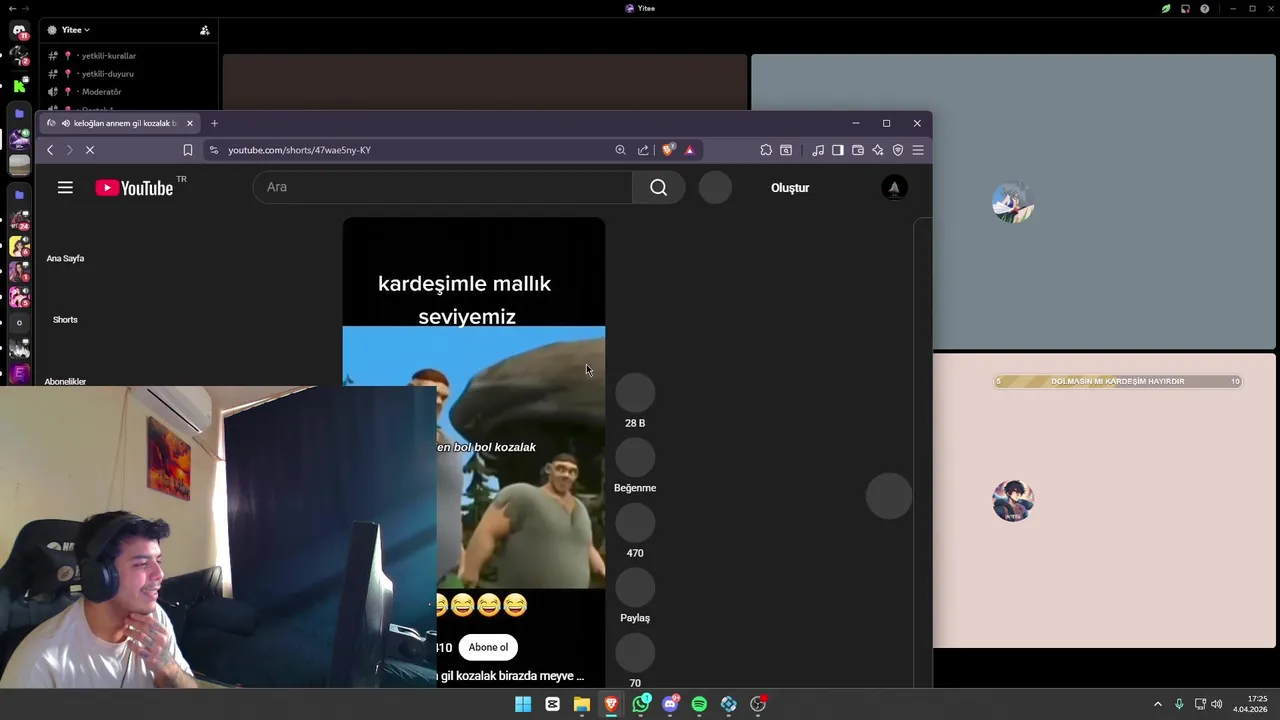Click the top participant avatar in call
Screen dimensions: 1280x720
[x=1012, y=202]
